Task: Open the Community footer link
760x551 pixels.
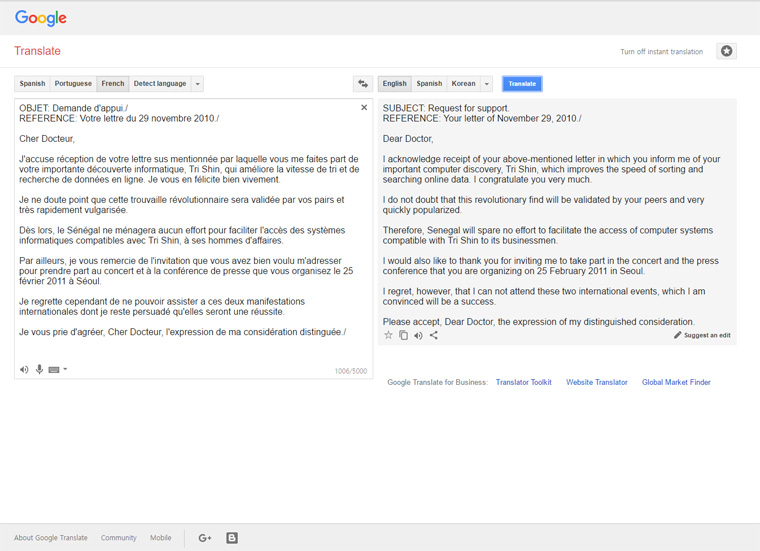Action: 119,537
